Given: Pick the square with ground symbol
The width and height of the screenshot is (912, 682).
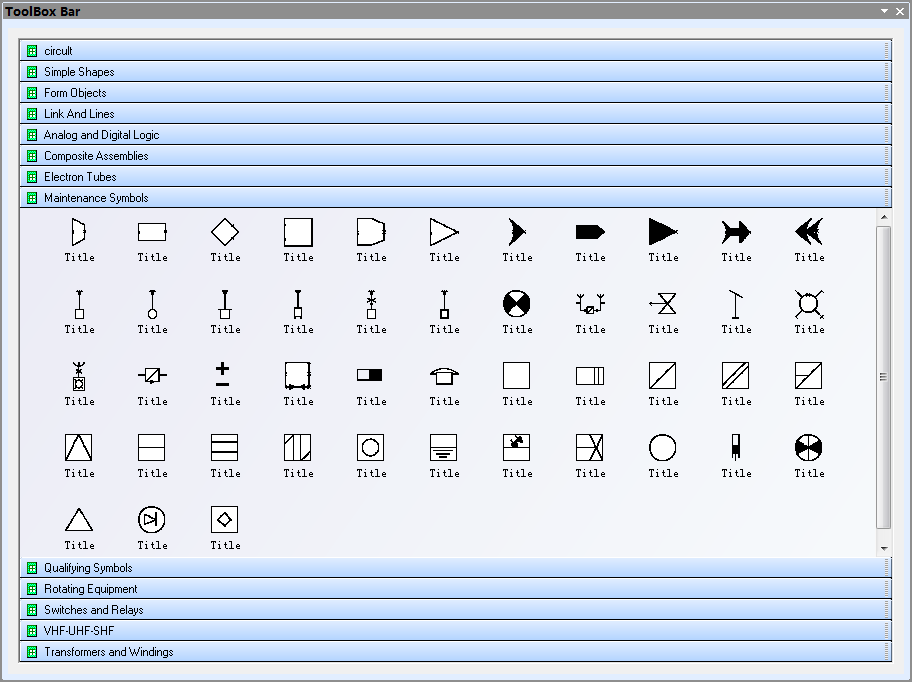Looking at the screenshot, I should pos(444,448).
